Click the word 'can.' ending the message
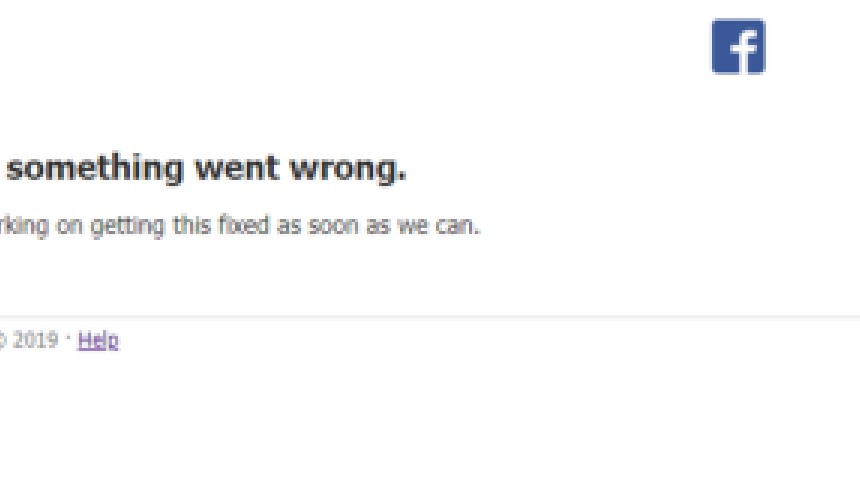 tap(458, 226)
